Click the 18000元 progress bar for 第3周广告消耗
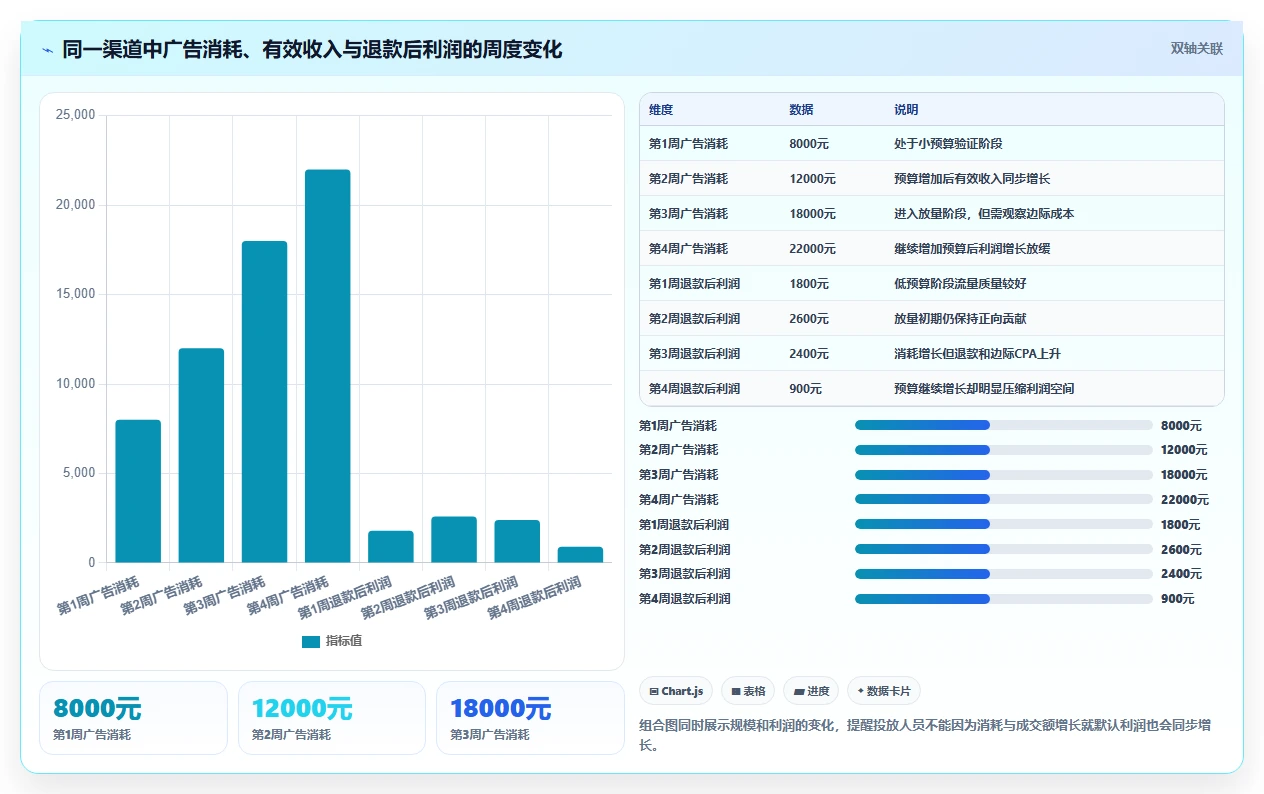This screenshot has height=794, width=1264. click(1004, 475)
